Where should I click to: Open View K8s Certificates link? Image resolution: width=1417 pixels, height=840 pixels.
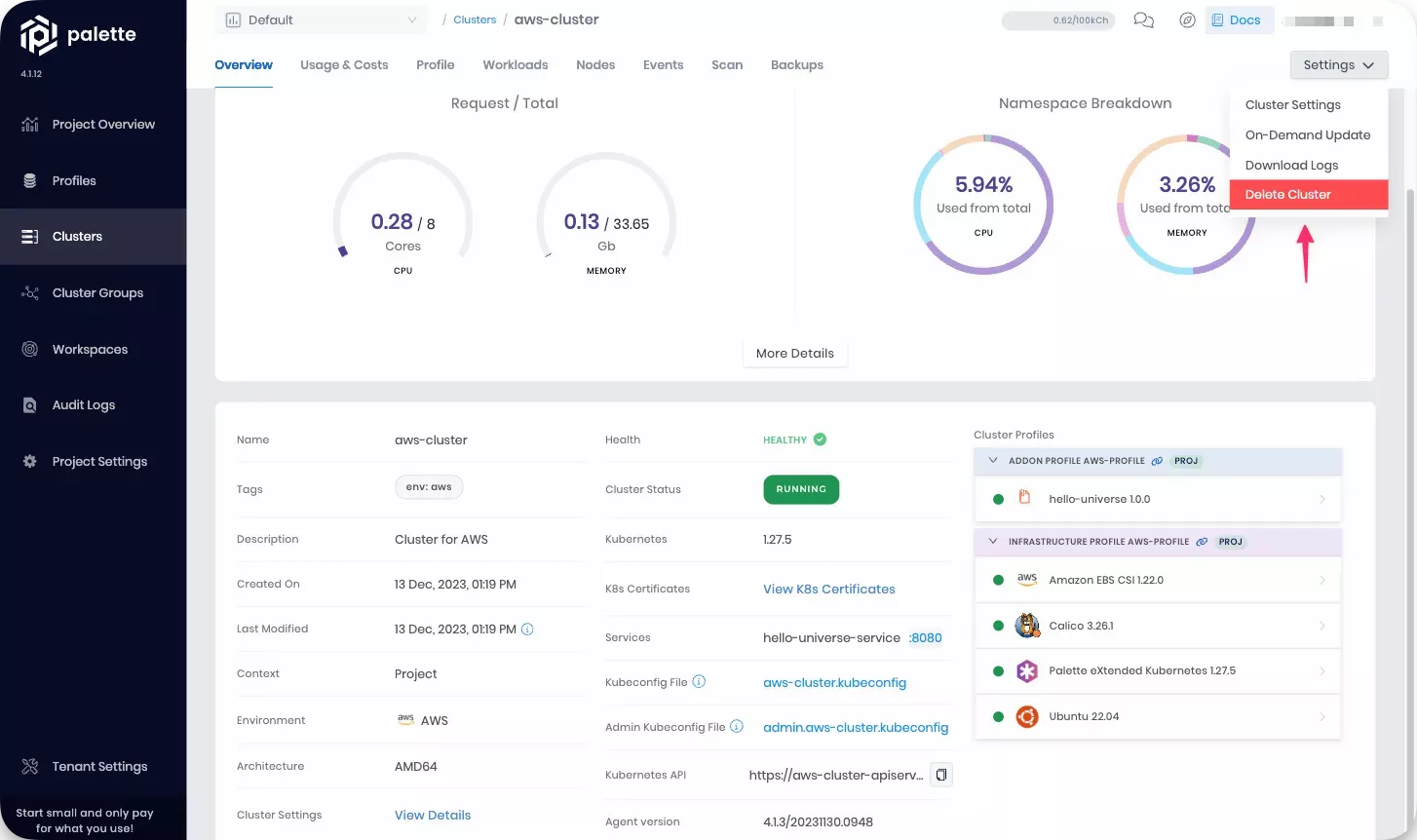point(829,590)
